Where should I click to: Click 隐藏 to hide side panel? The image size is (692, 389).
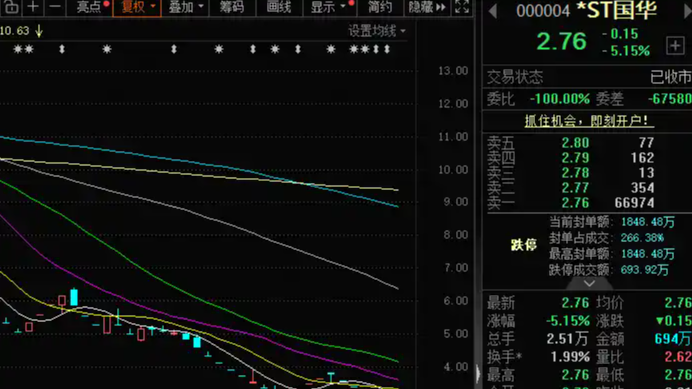pos(427,7)
